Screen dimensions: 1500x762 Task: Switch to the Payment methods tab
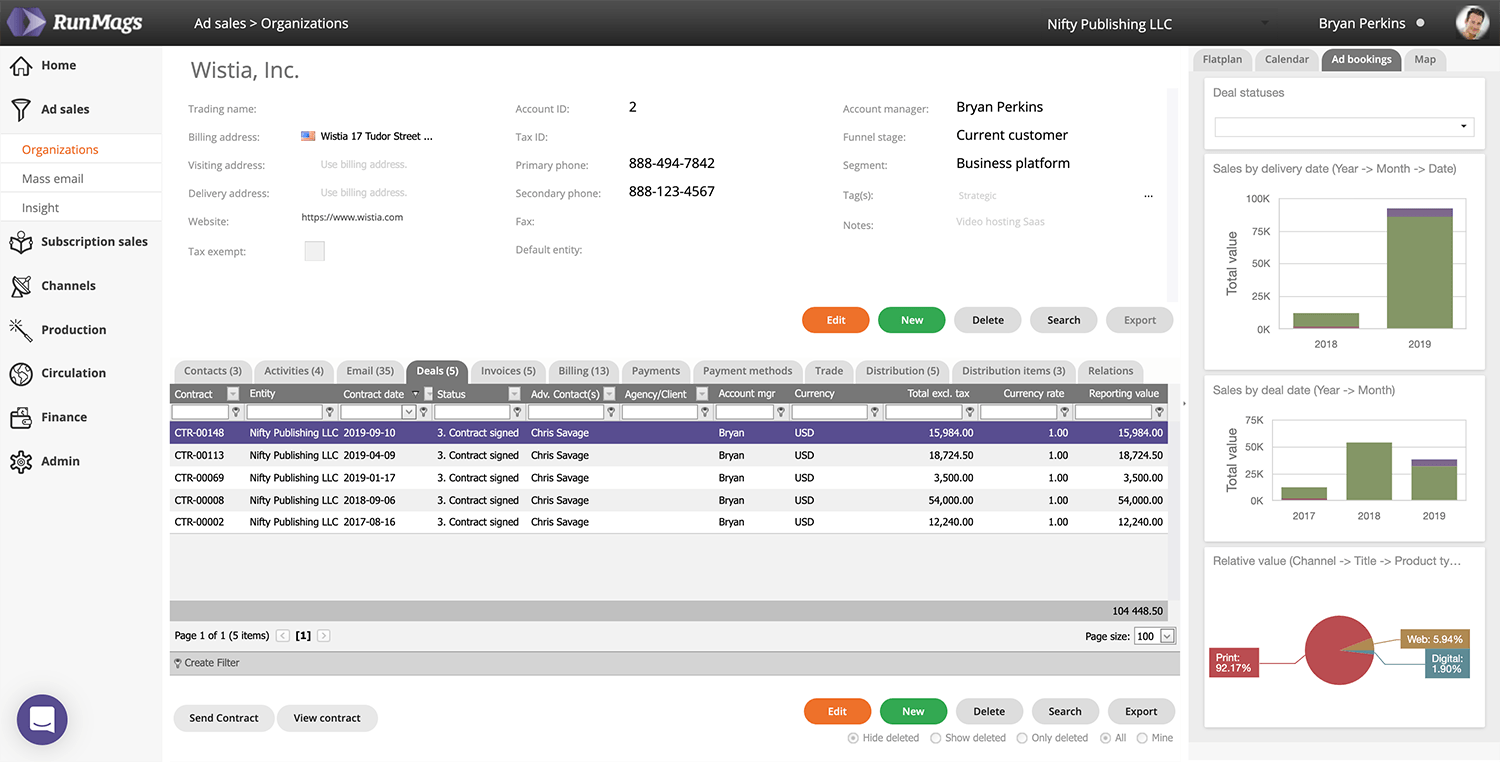pos(748,371)
